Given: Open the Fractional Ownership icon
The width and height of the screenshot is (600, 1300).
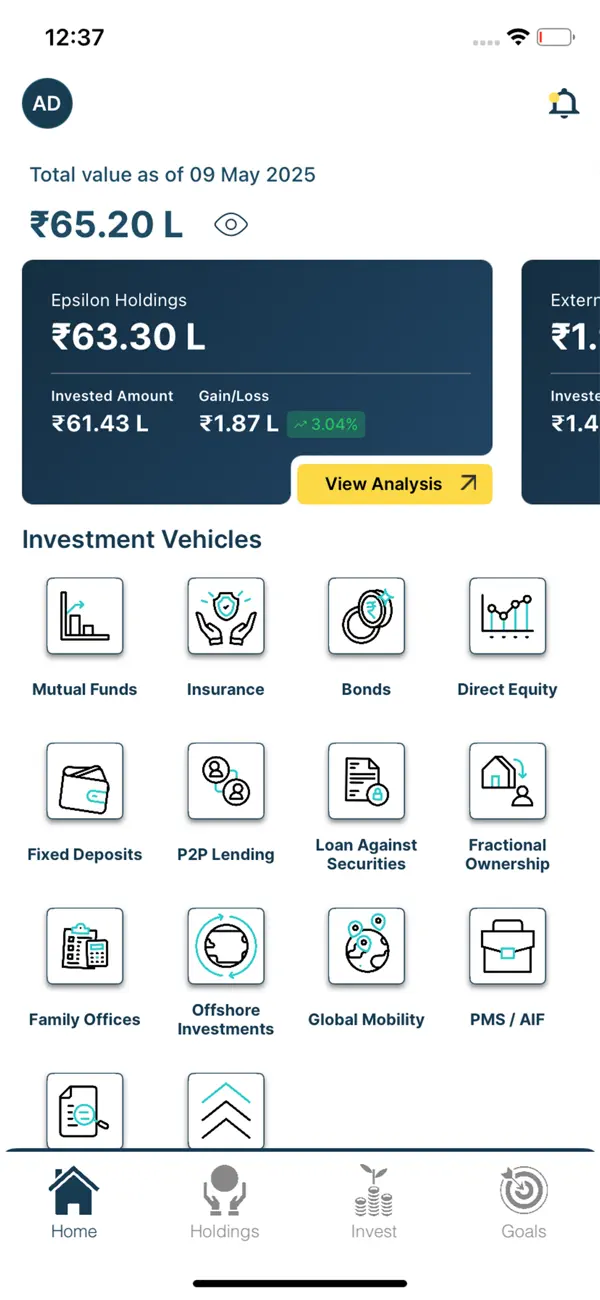Looking at the screenshot, I should click(x=508, y=781).
